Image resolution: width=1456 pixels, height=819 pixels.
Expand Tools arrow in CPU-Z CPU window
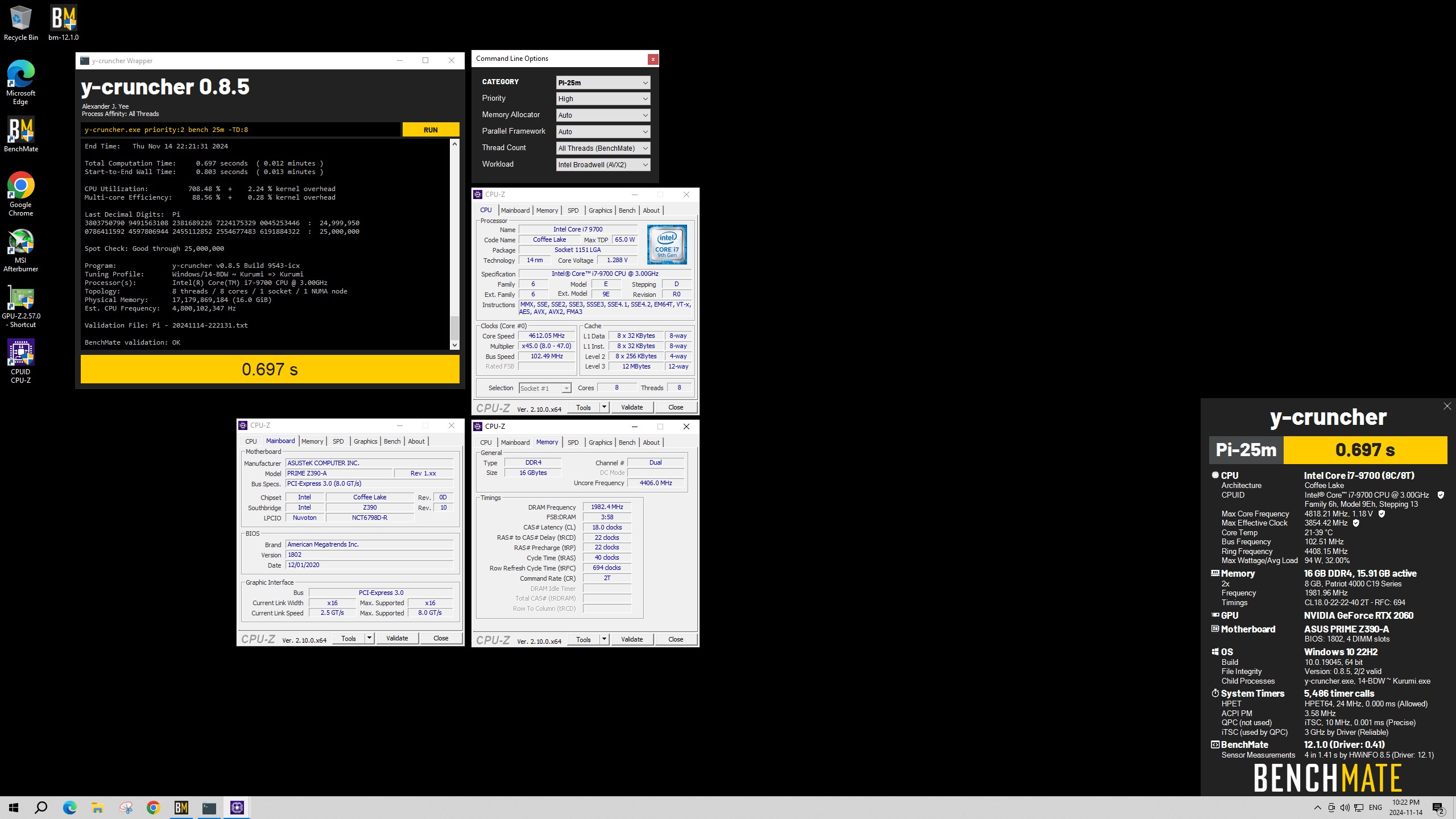(x=604, y=407)
